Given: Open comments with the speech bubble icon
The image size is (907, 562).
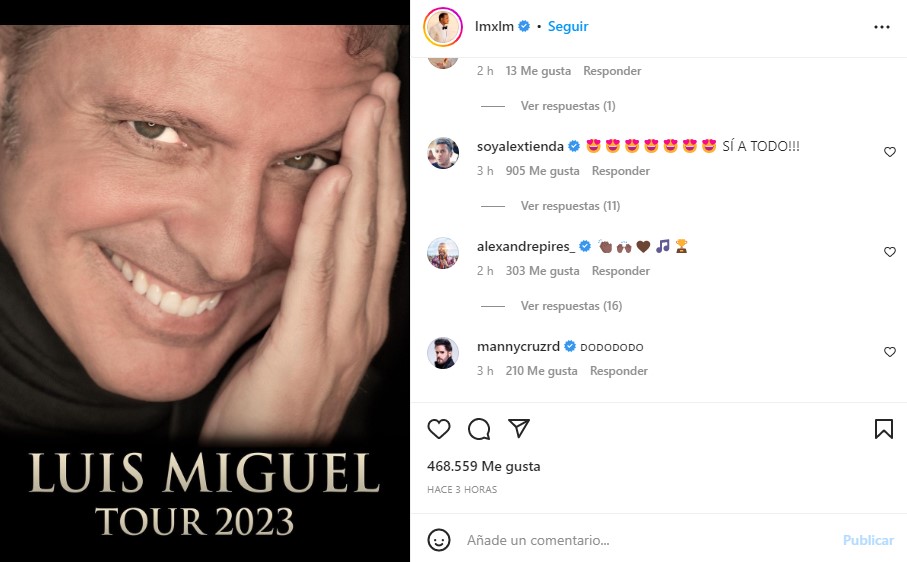Looking at the screenshot, I should (x=479, y=429).
